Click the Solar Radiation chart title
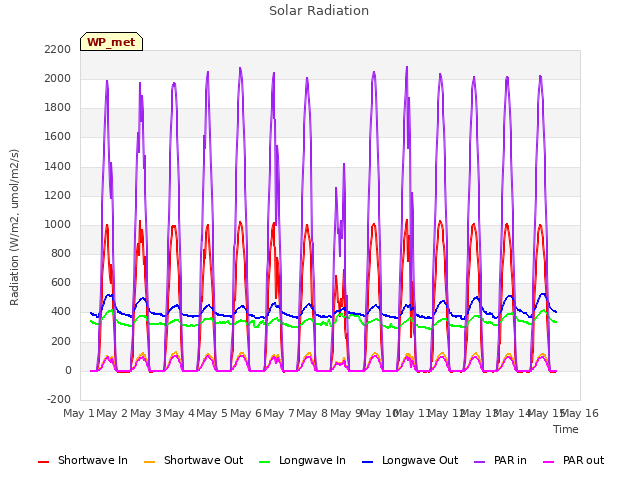 (x=319, y=11)
